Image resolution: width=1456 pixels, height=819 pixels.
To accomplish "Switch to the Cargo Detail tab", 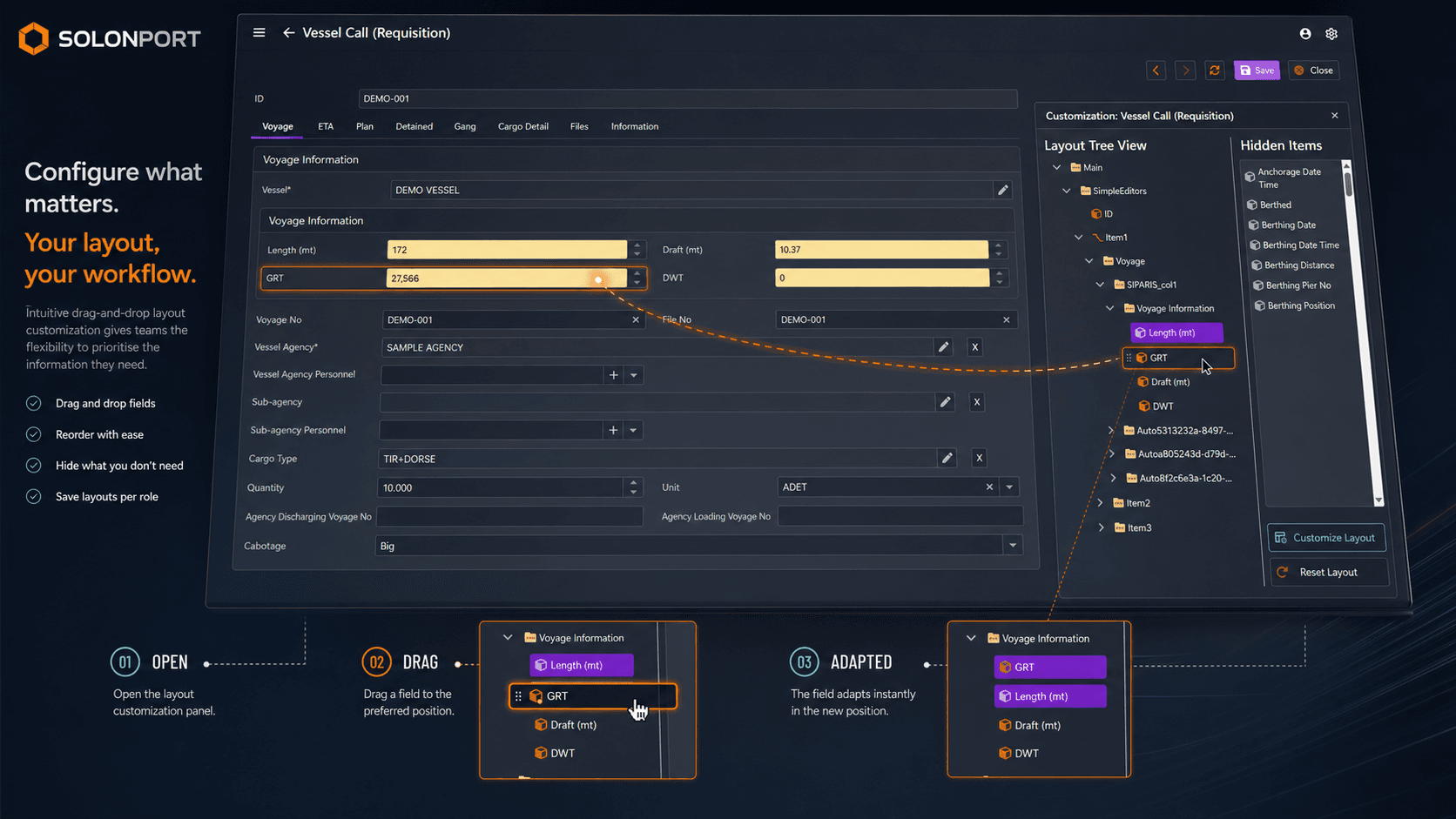I will click(523, 126).
